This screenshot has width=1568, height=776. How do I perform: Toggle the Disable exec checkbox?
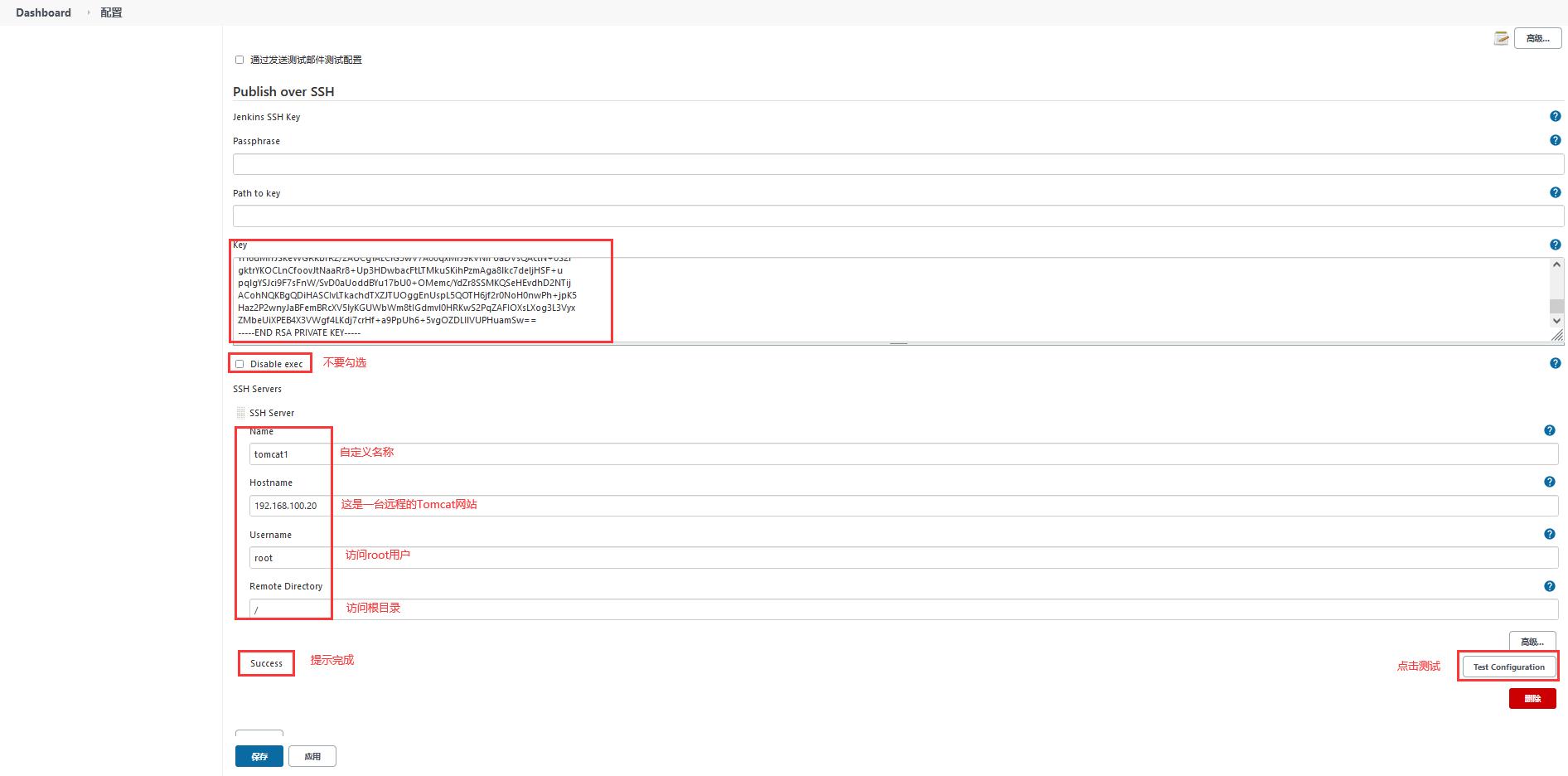[x=240, y=364]
